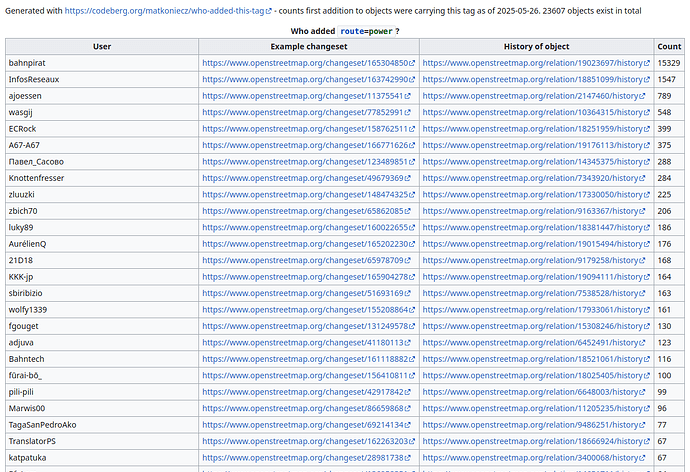This screenshot has width=690, height=472.
Task: Open changeset 77852991 for wasgij
Action: pos(306,112)
